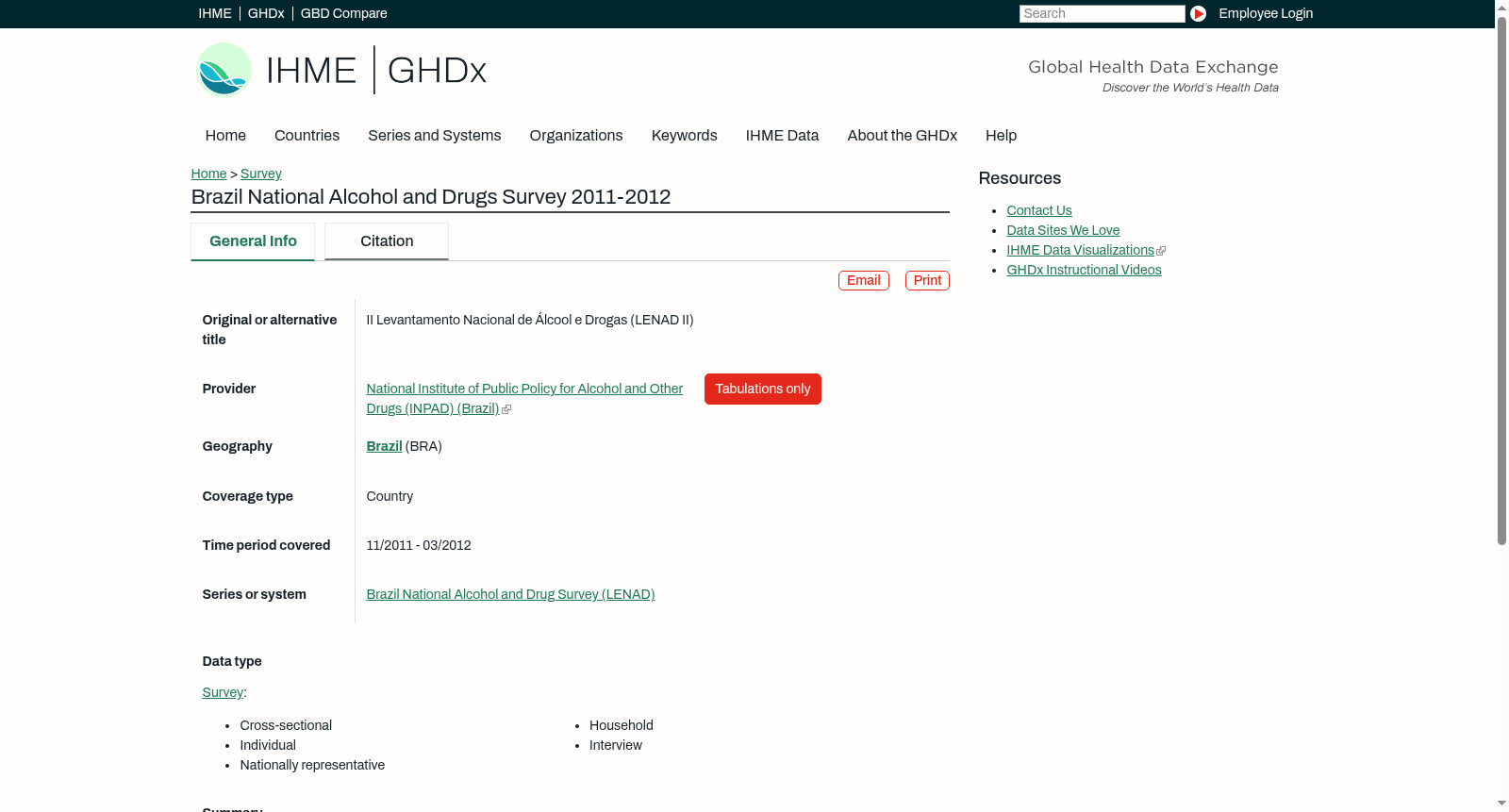Switch to the Citation tab
The width and height of the screenshot is (1509, 812).
coord(387,241)
